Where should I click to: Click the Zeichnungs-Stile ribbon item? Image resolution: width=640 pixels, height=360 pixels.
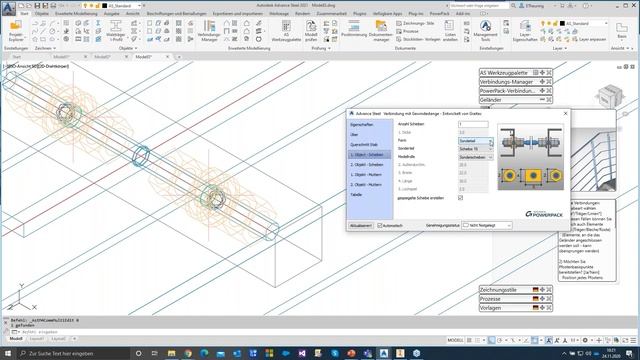click(416, 23)
